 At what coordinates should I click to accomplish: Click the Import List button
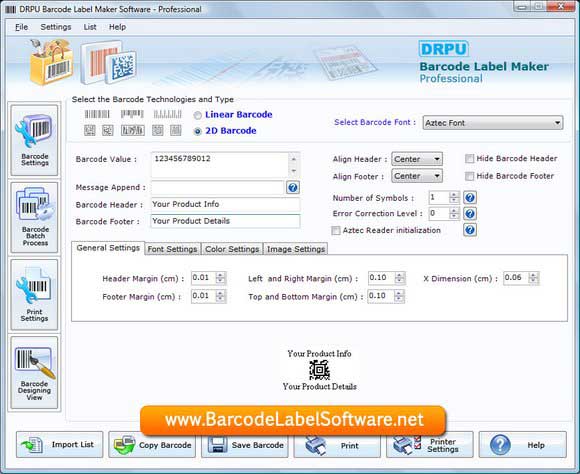pos(60,445)
